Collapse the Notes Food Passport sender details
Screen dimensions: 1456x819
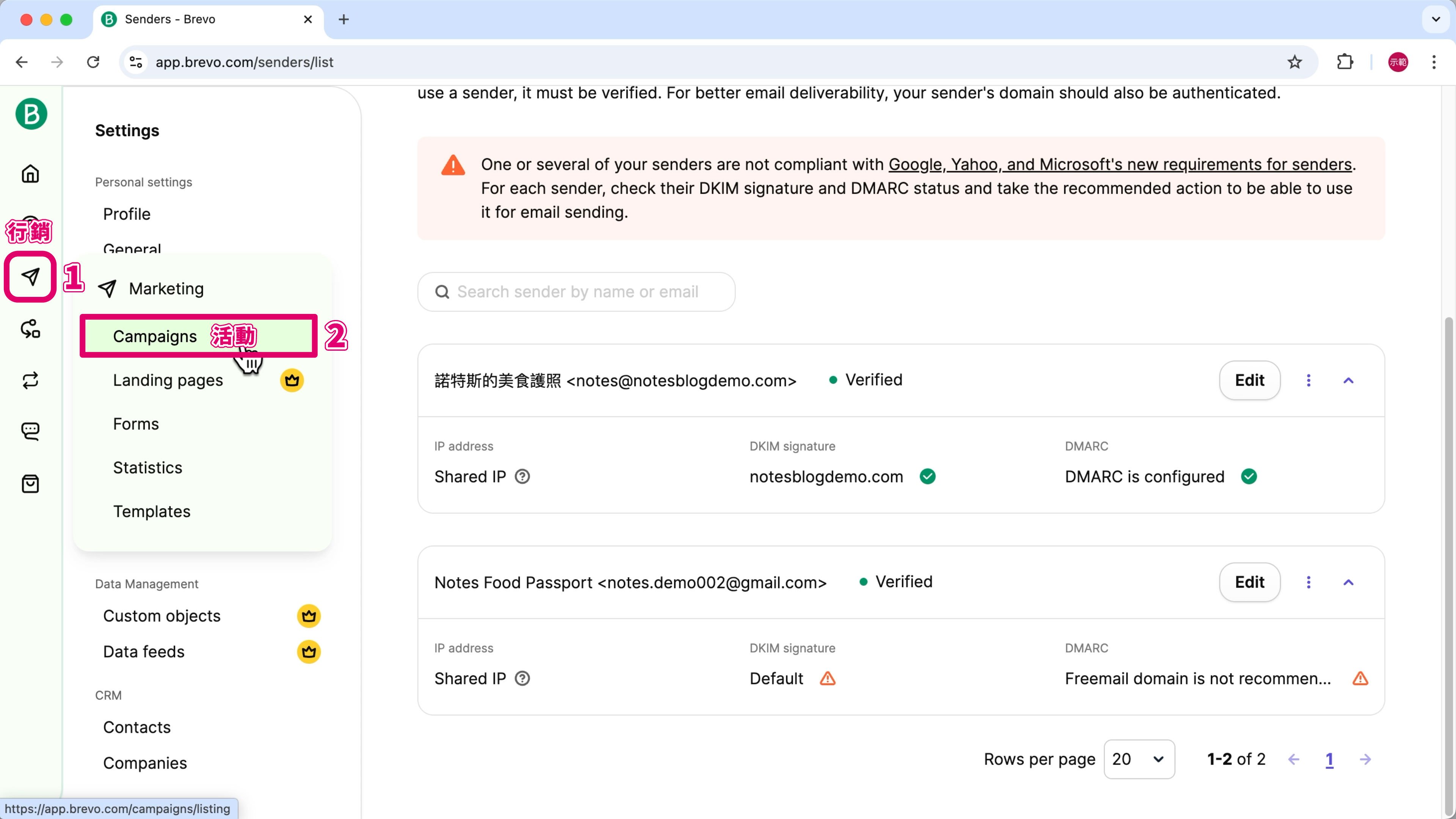(x=1348, y=582)
